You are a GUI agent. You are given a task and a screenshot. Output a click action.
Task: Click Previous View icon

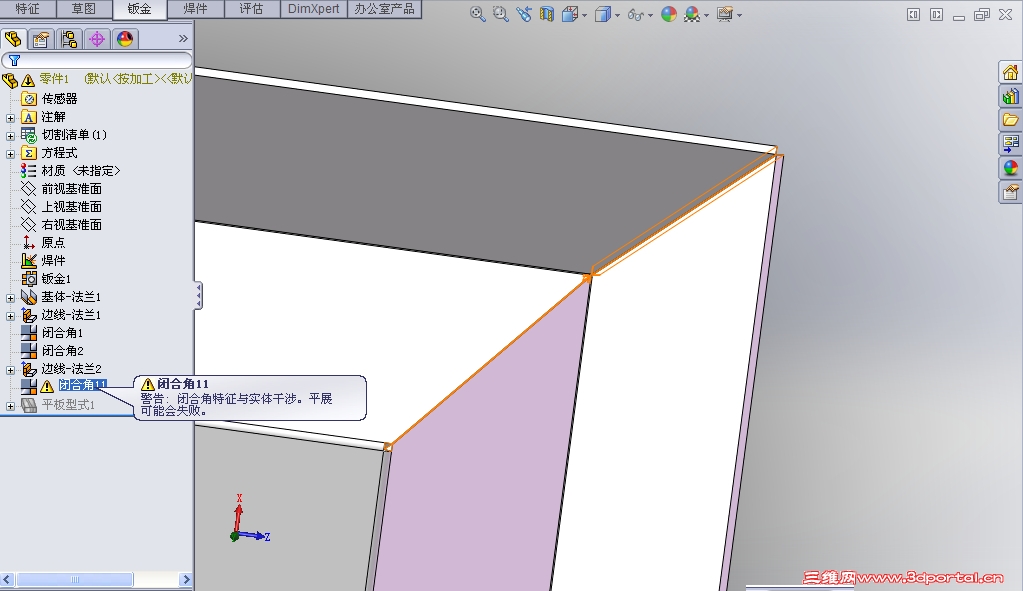pos(523,14)
